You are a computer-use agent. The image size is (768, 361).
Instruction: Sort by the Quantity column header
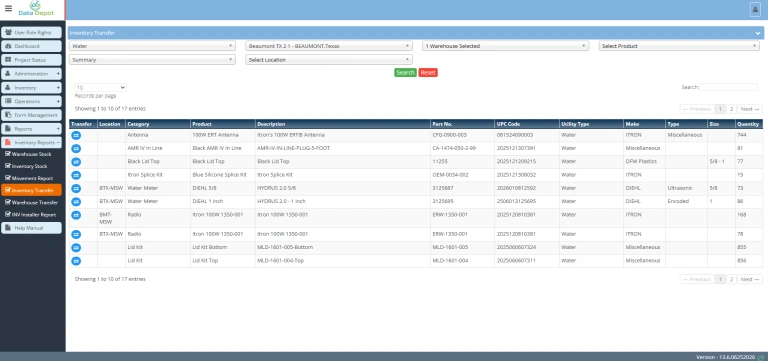tap(749, 124)
